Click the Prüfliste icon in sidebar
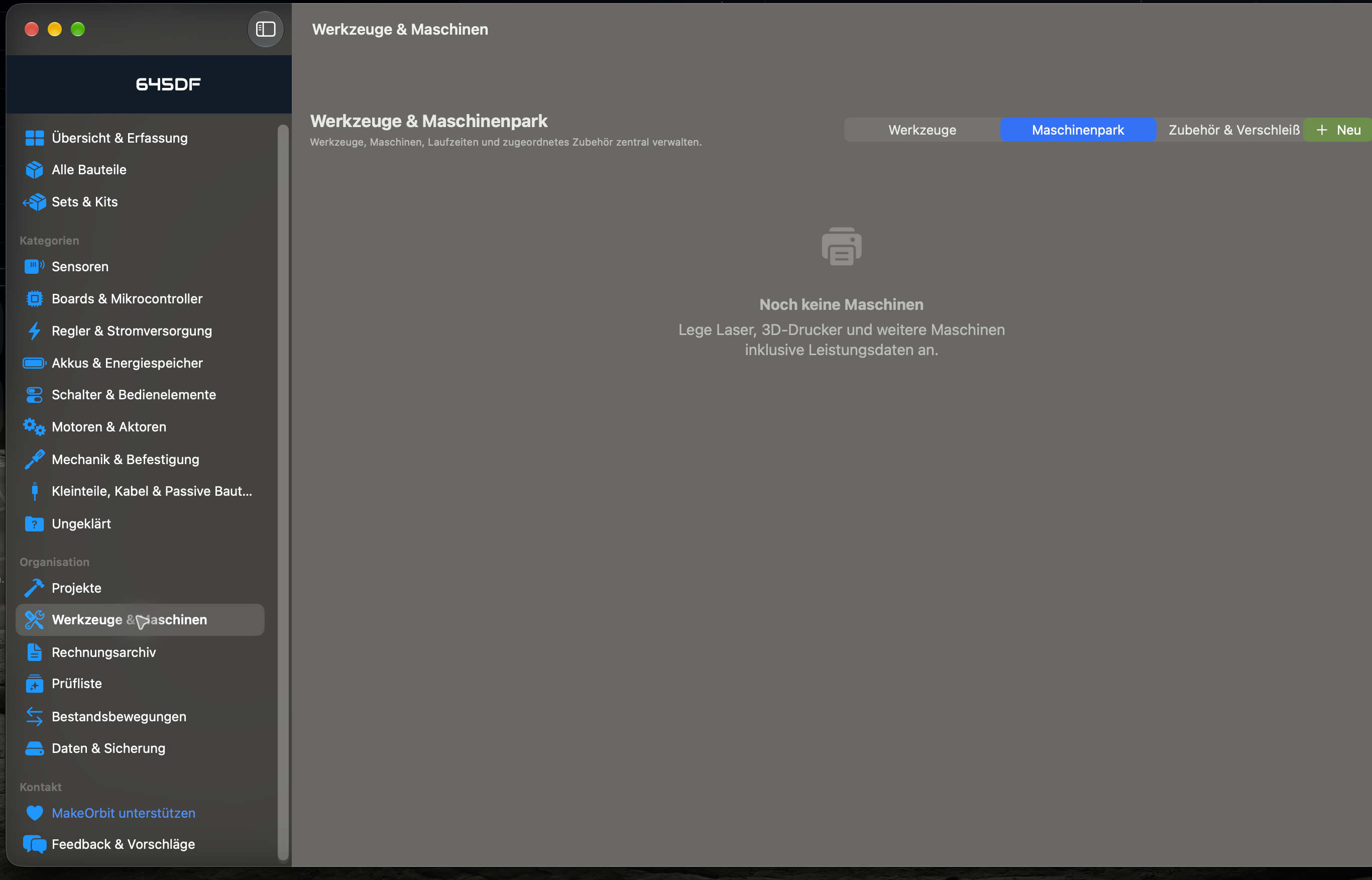This screenshot has height=880, width=1372. click(x=34, y=684)
